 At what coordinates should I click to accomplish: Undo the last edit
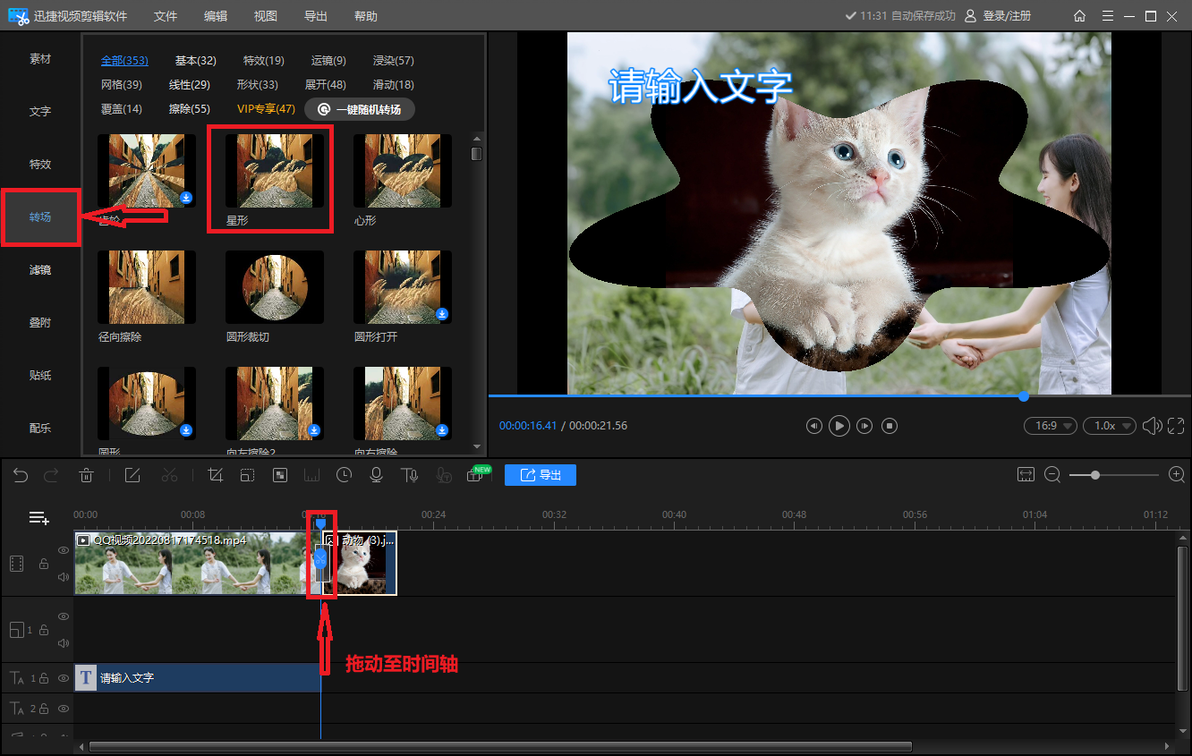pos(21,475)
